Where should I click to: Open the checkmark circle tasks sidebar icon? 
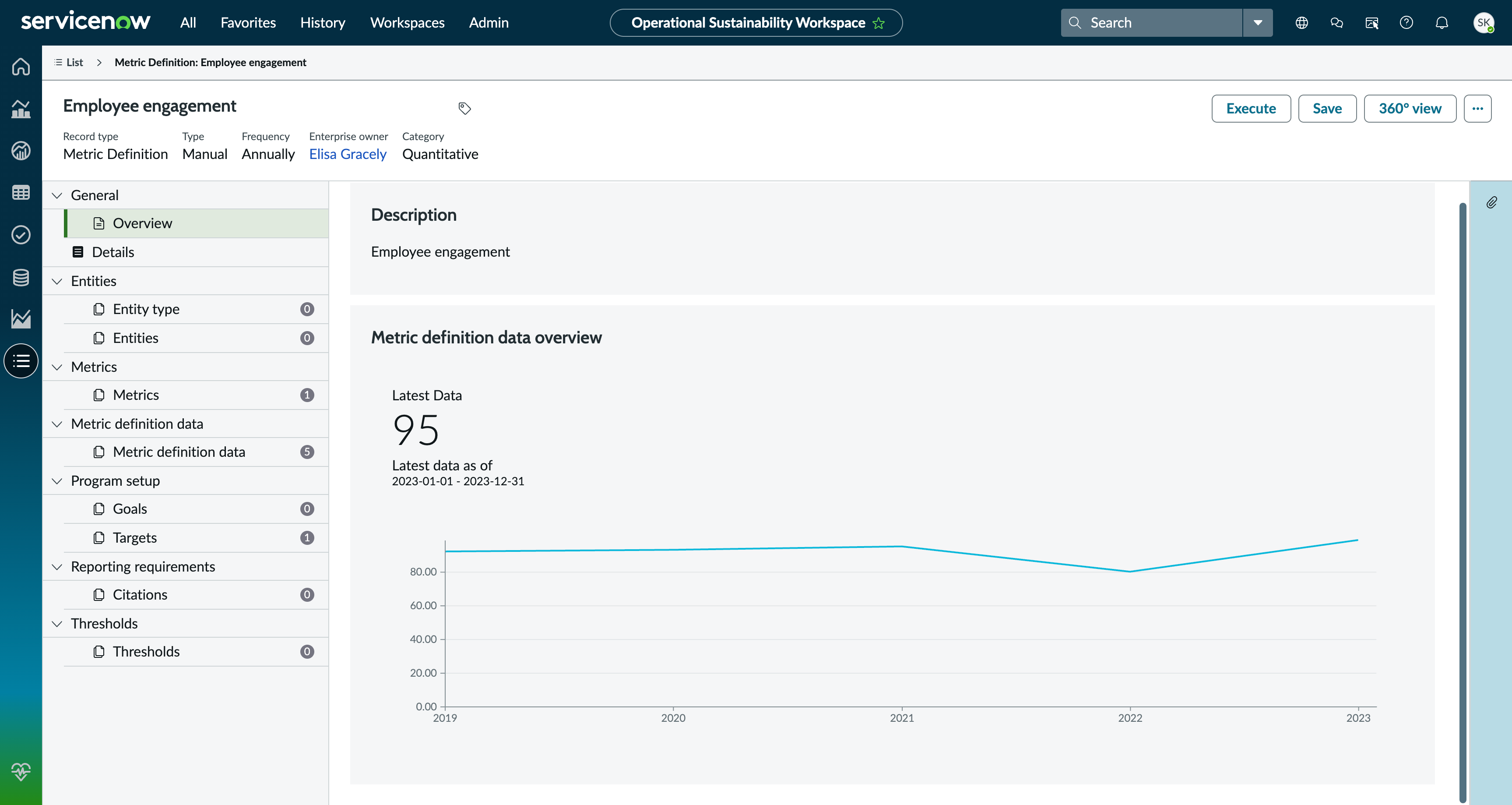point(21,235)
